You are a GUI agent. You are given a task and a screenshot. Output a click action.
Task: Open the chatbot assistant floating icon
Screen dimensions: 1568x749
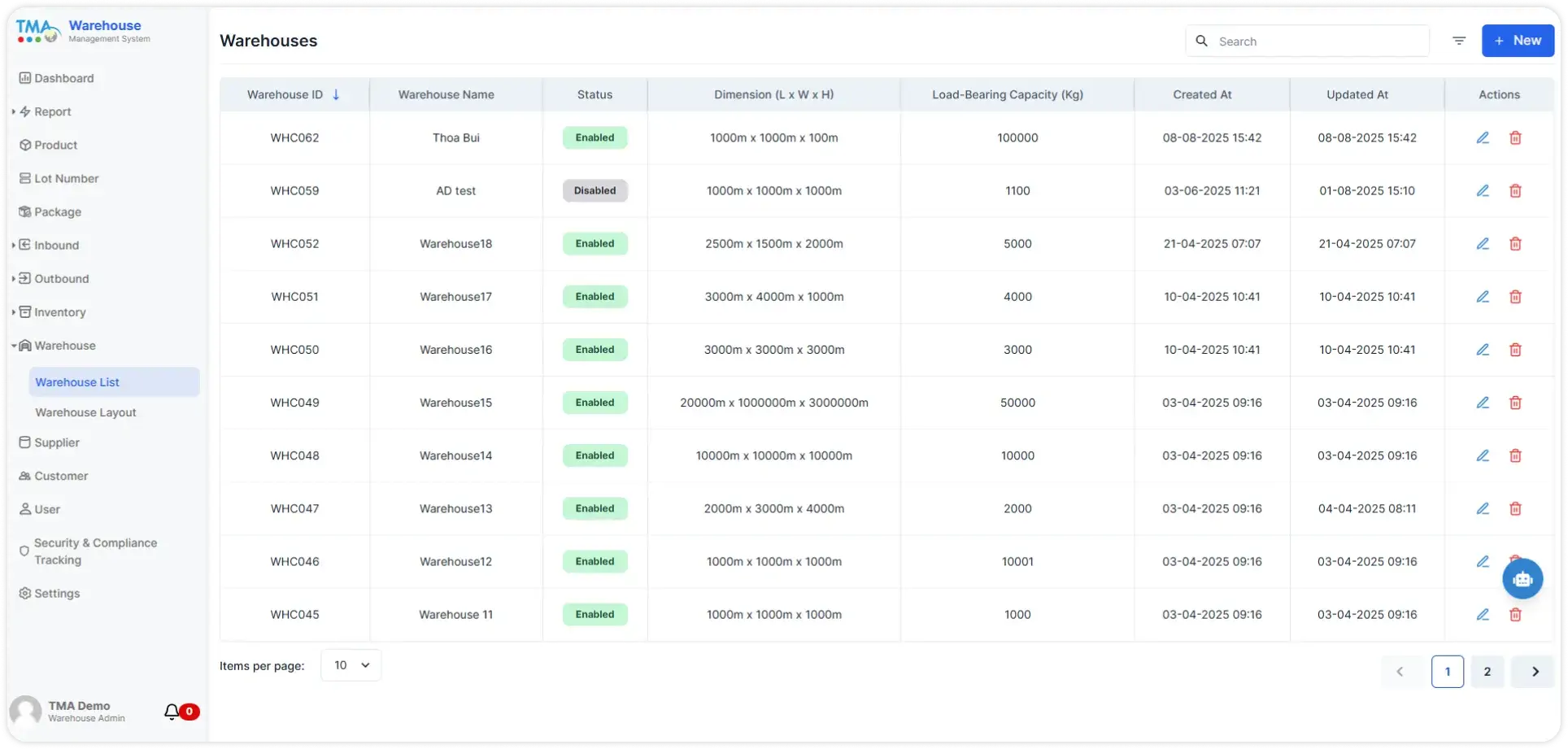click(x=1522, y=579)
